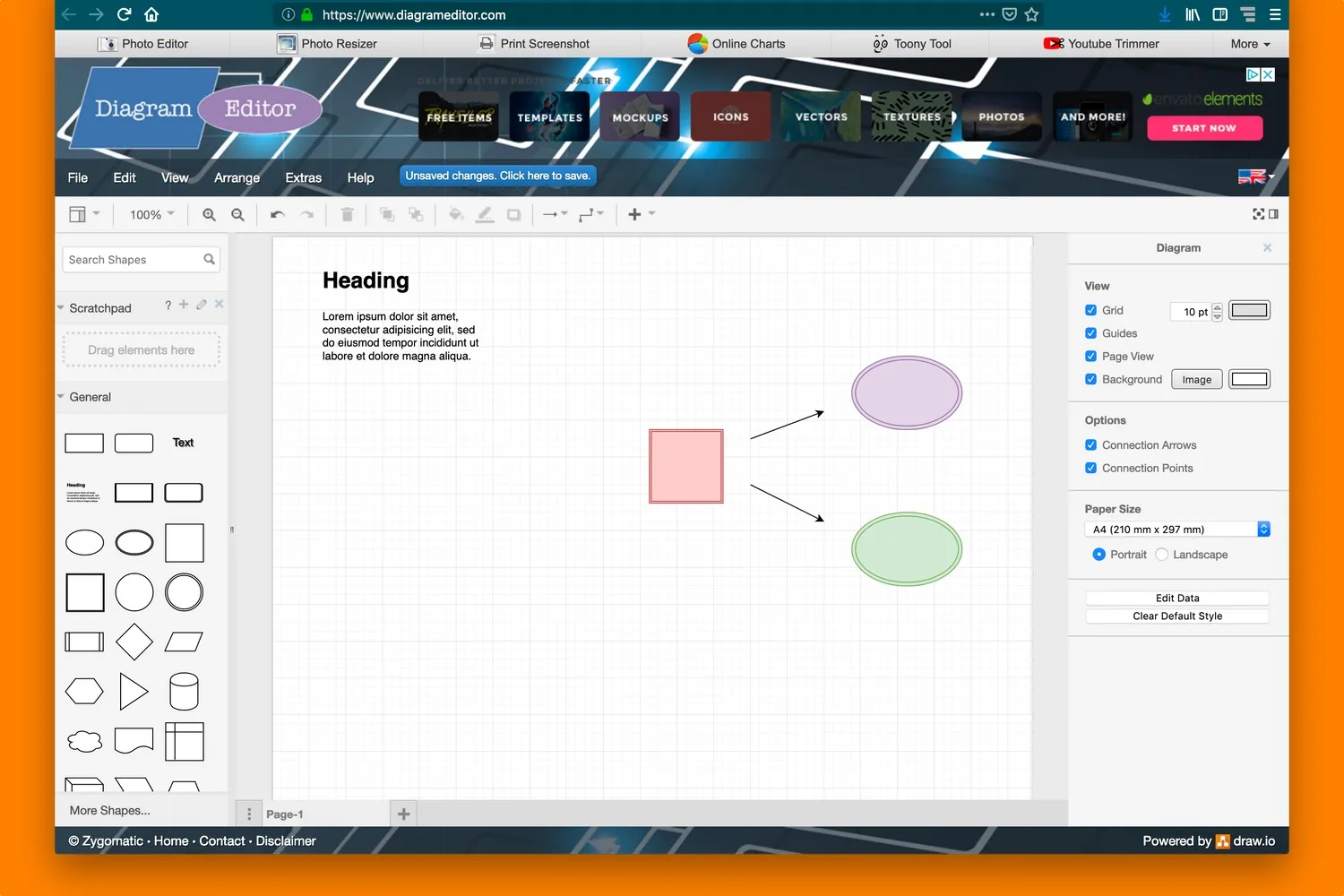Screen dimensions: 1344x896
Task: Click the search shapes magnifier icon
Action: click(209, 260)
